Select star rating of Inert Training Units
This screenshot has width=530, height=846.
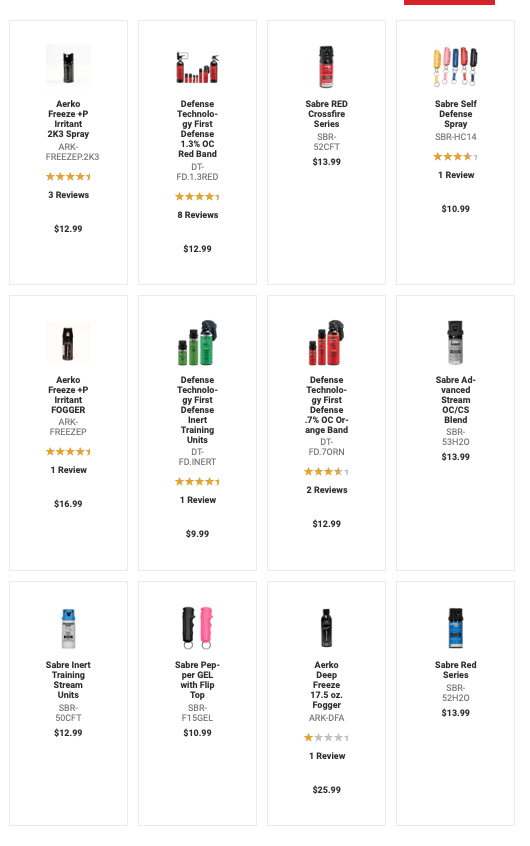point(198,481)
